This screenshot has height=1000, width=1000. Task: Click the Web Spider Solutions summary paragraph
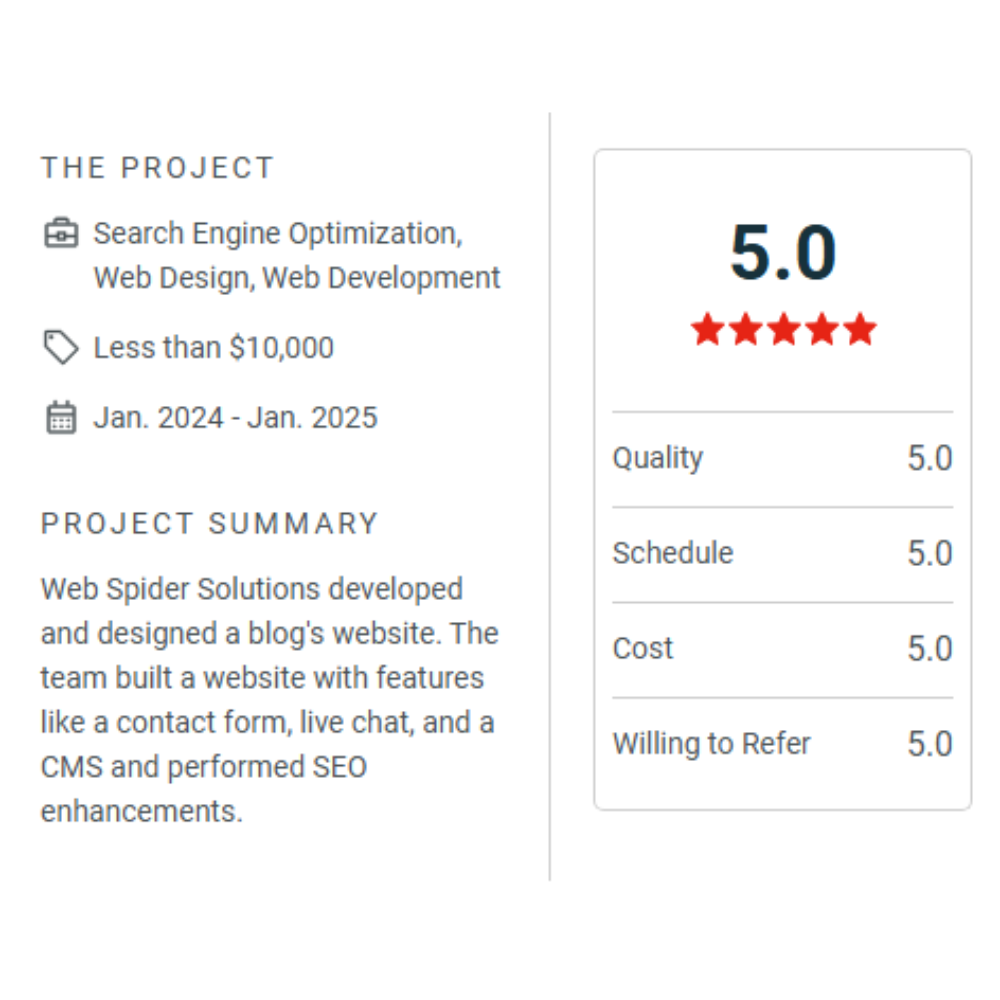tap(270, 699)
